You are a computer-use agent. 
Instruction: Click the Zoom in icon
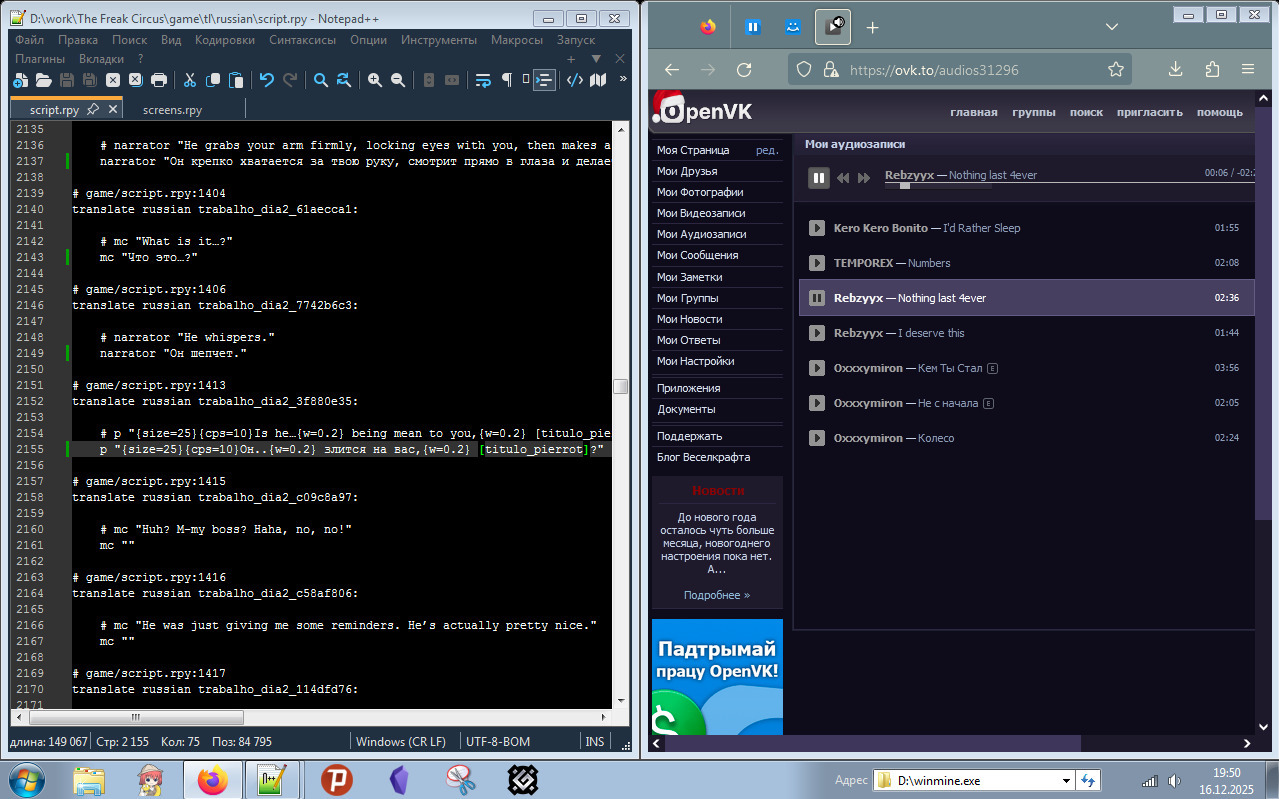click(375, 80)
